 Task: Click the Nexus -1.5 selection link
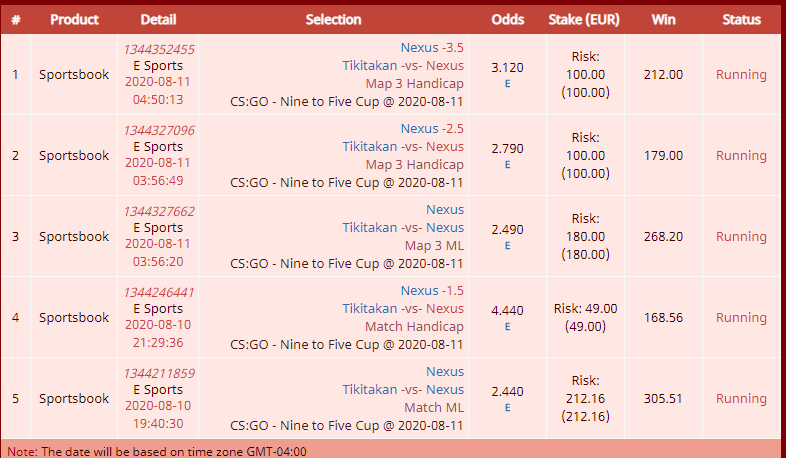click(432, 291)
